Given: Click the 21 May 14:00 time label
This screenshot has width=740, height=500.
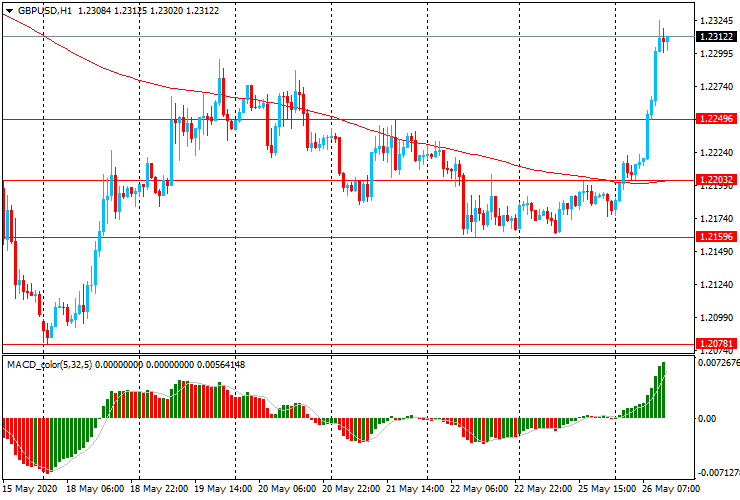Looking at the screenshot, I should [415, 489].
